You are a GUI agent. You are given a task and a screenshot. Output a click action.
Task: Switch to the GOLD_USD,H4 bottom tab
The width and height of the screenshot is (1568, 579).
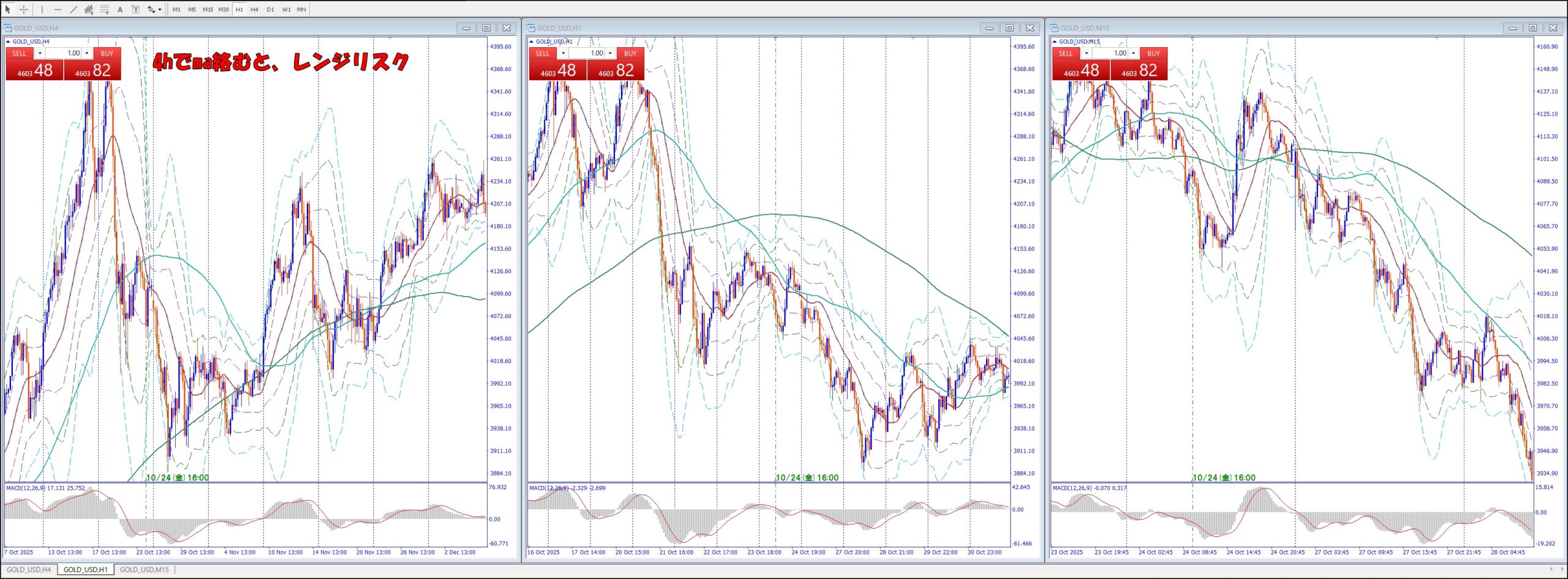[x=29, y=569]
